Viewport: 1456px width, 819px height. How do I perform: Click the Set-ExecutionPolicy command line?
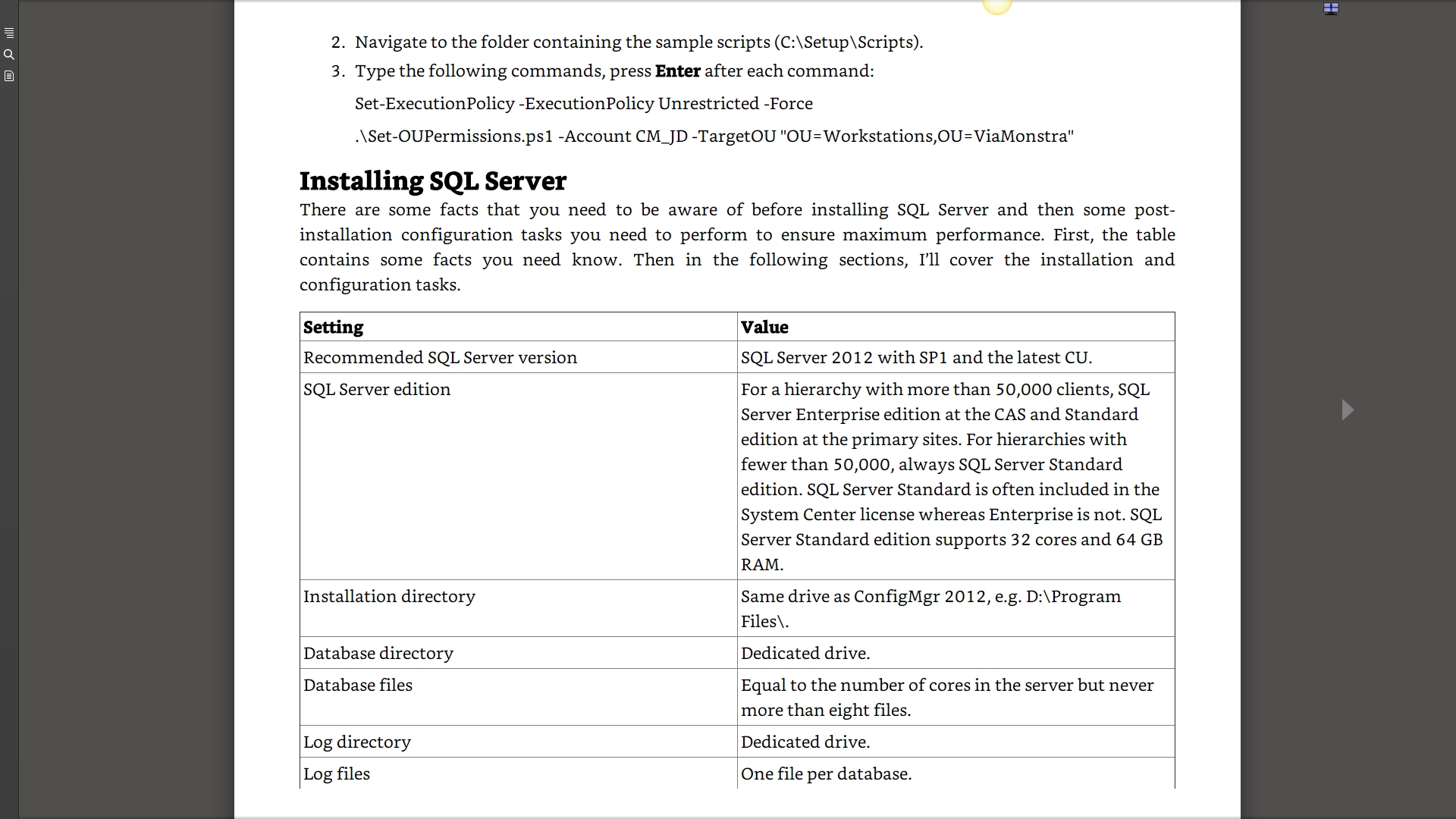click(x=583, y=104)
